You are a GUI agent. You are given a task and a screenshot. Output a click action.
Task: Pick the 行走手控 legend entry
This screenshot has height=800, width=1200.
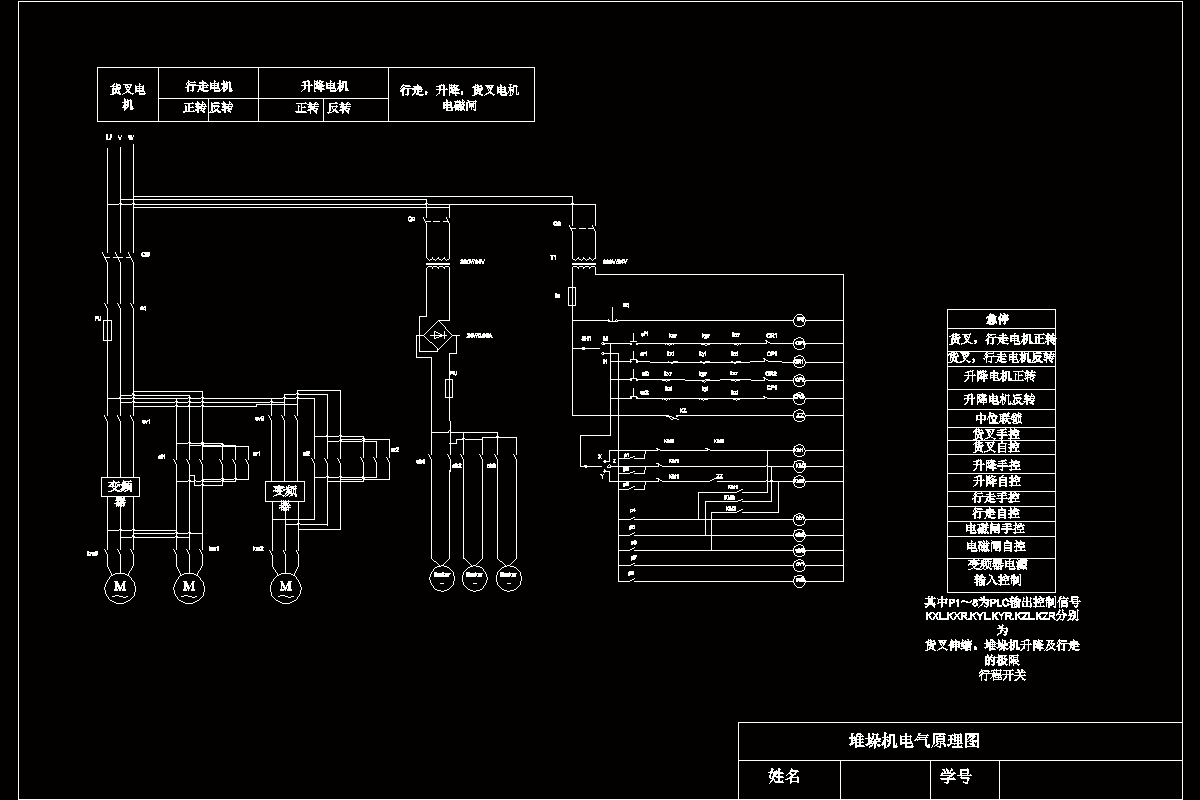coord(1001,497)
